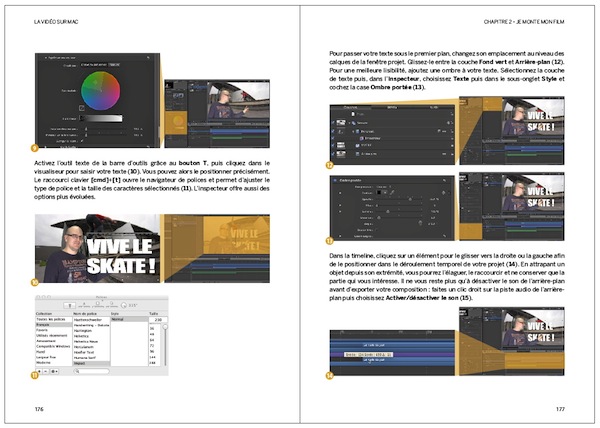Image resolution: width=600 pixels, height=428 pixels.
Task: Click the color wheel in the keyer panel
Action: tap(101, 91)
